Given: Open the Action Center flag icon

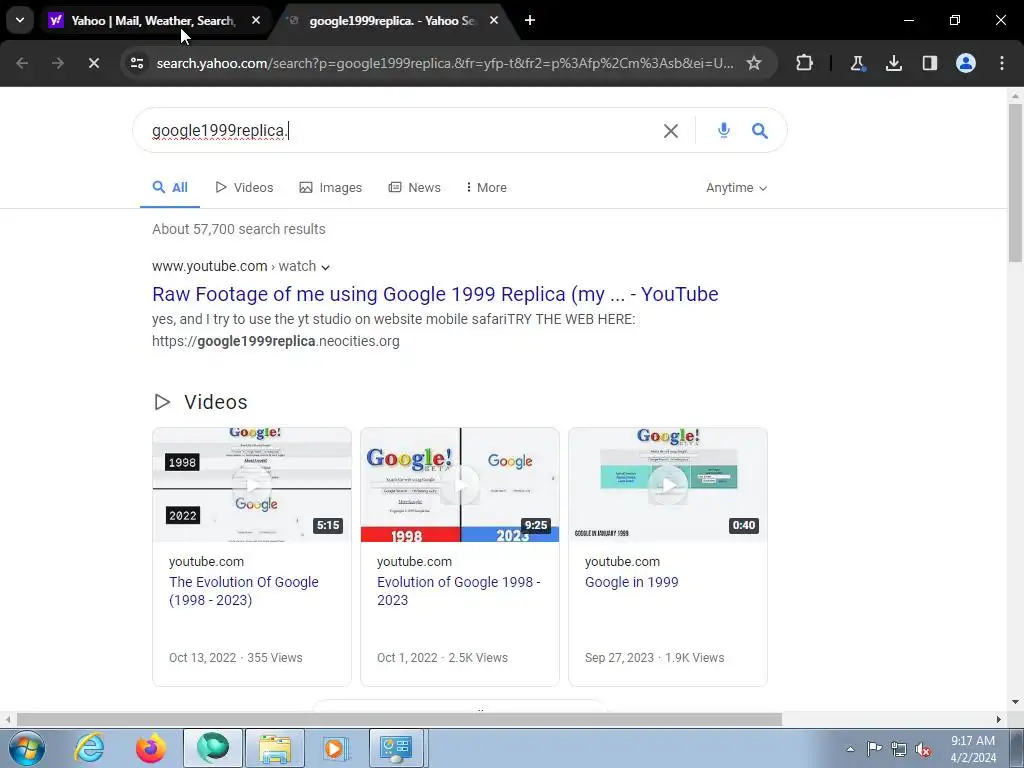Looking at the screenshot, I should (x=874, y=749).
